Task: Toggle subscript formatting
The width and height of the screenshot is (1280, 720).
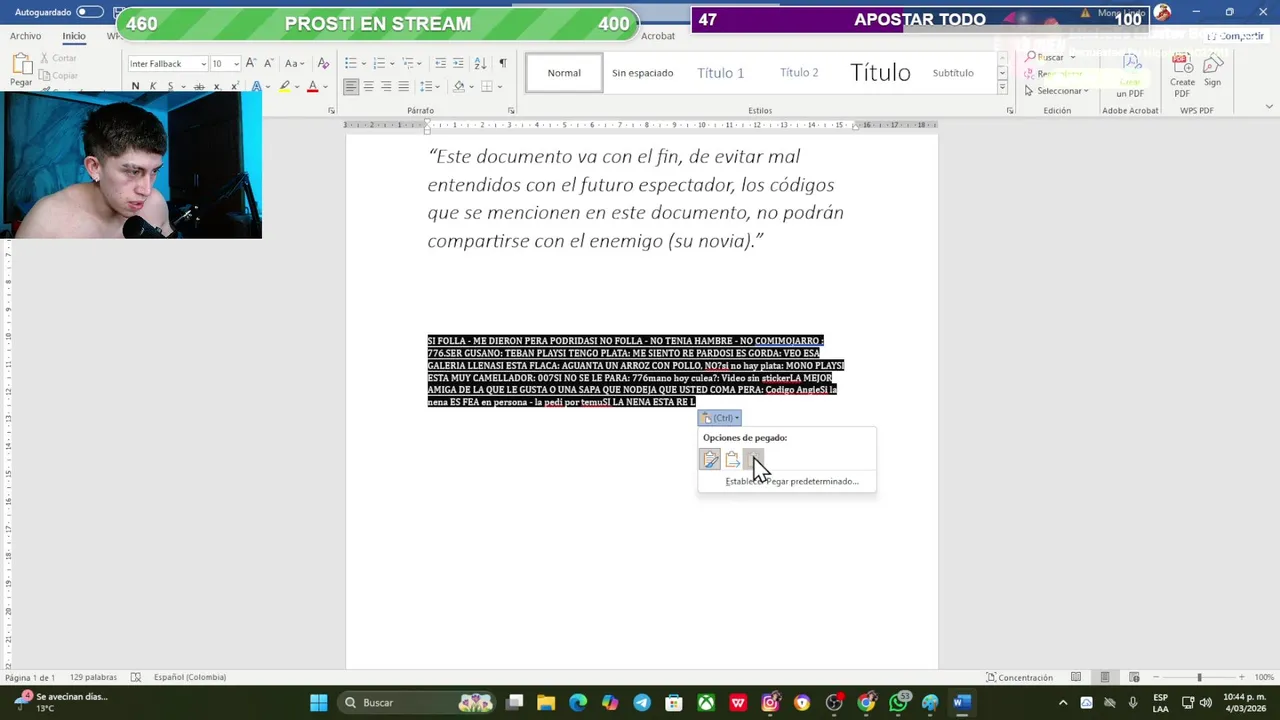Action: point(218,87)
